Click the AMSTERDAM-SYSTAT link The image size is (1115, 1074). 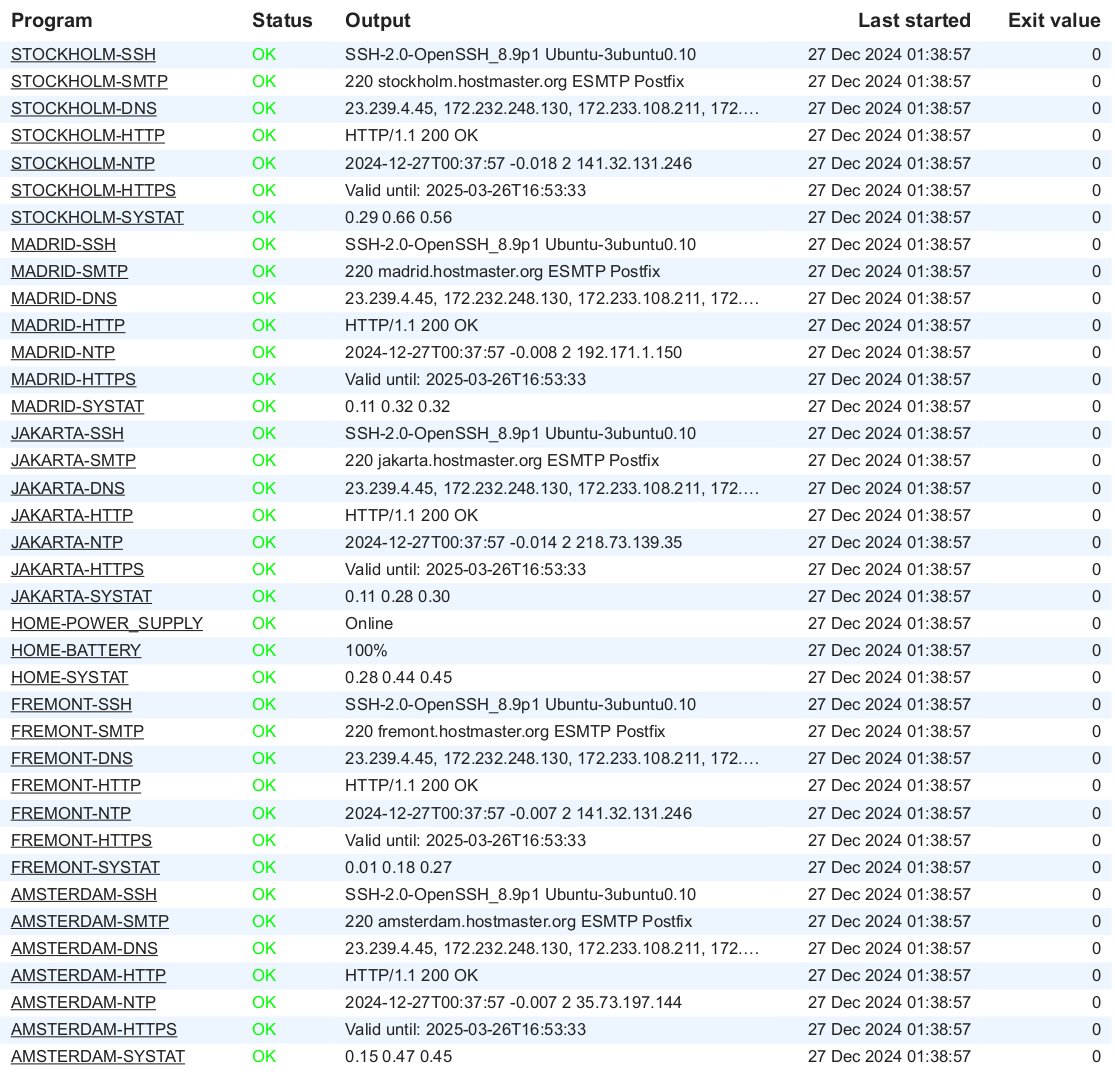tap(98, 1056)
